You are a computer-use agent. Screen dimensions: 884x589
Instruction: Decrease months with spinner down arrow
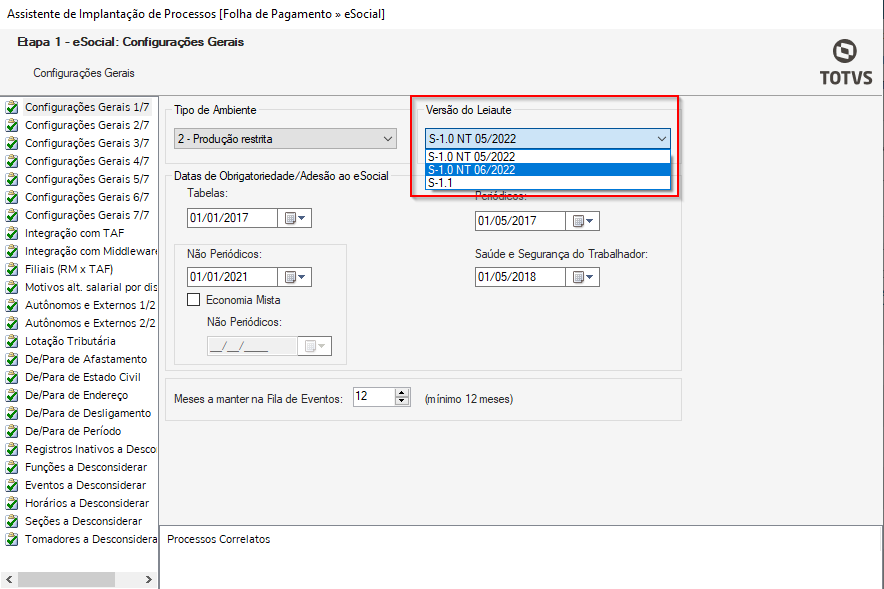click(402, 401)
